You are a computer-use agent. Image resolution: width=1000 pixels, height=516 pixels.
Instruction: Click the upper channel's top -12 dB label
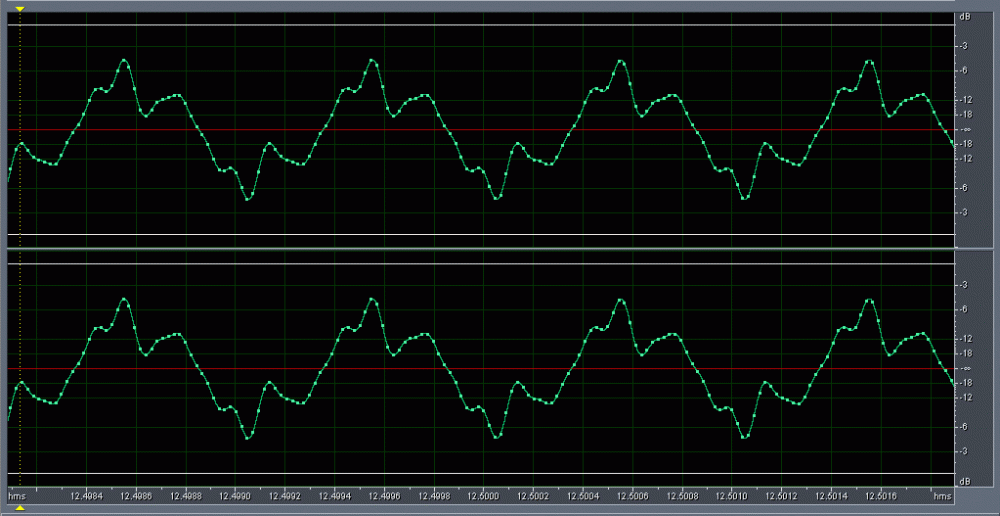click(966, 100)
